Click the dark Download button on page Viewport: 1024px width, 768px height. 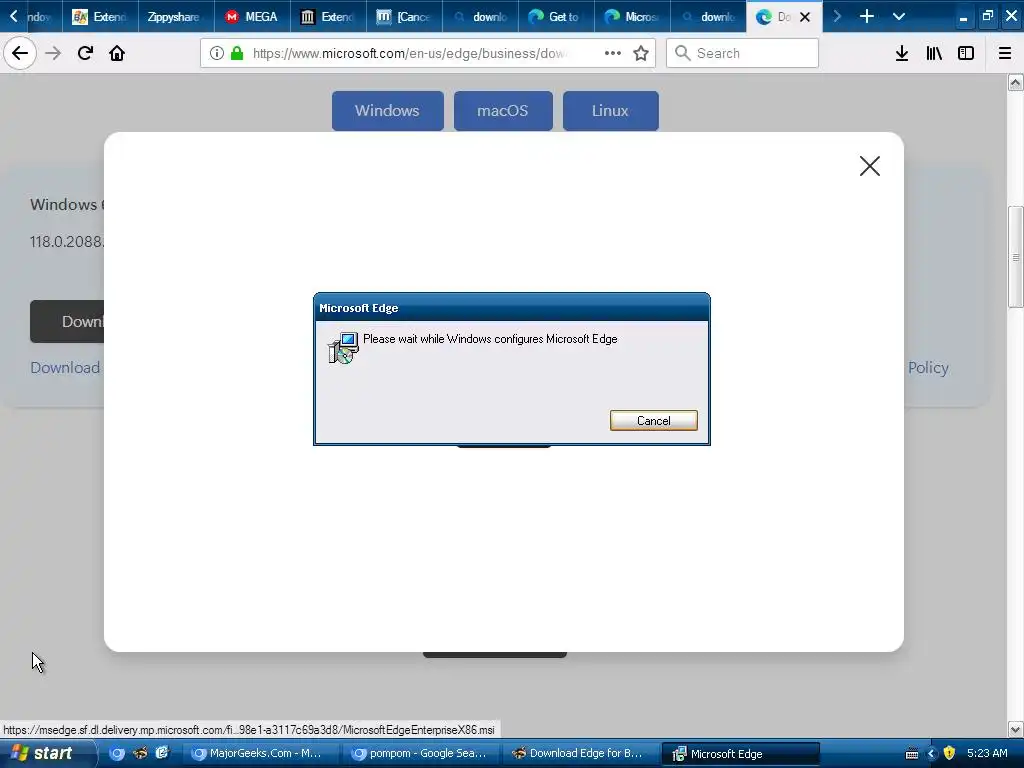(x=67, y=321)
